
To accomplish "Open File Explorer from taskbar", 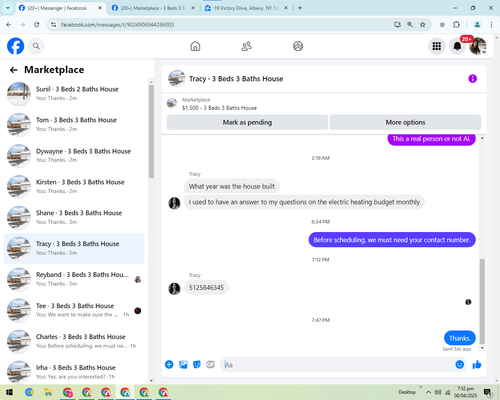I will [48, 392].
